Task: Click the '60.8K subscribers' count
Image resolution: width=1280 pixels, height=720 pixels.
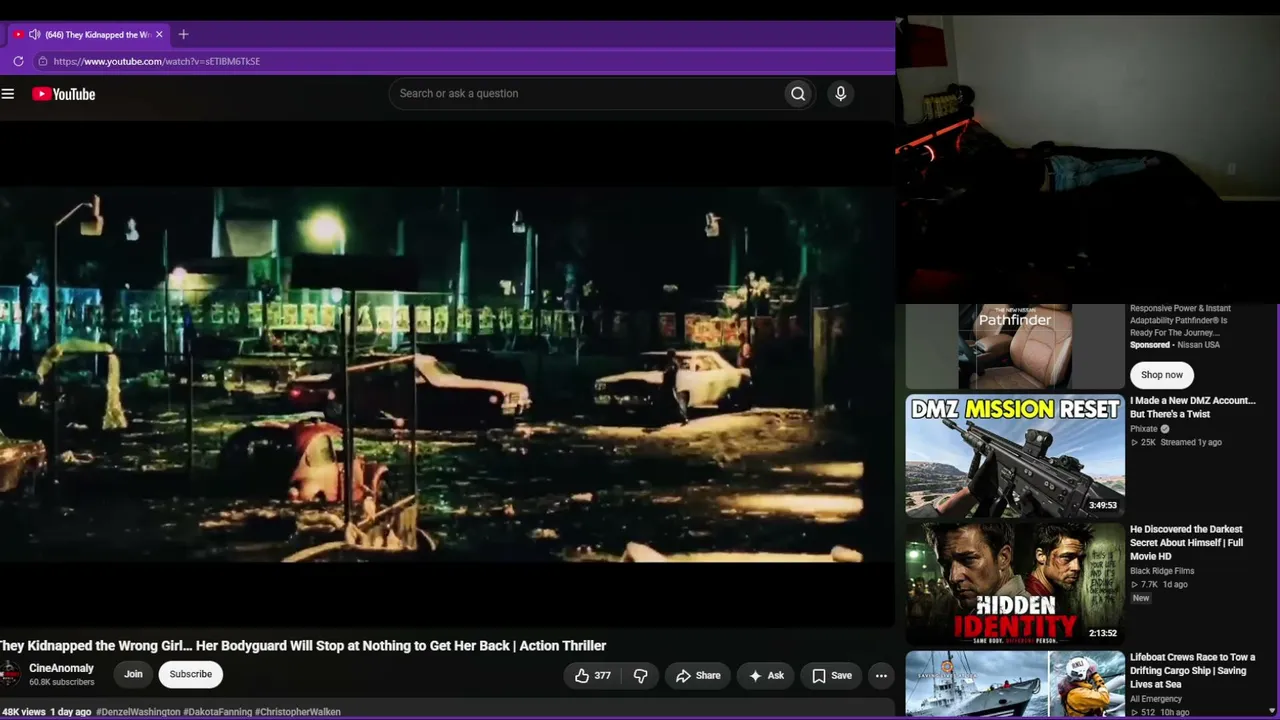Action: click(62, 682)
